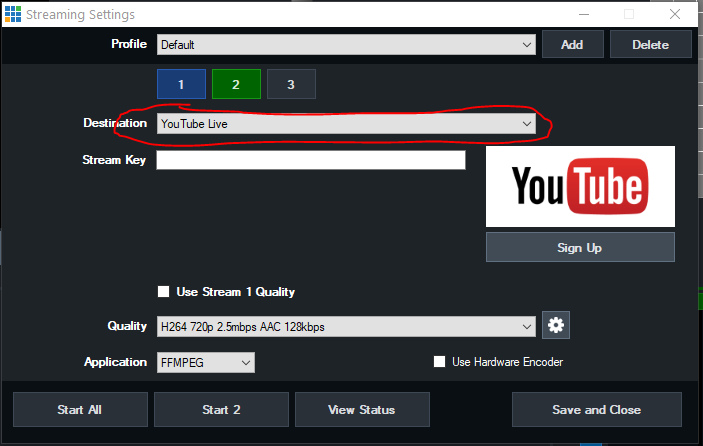Click the app icon in the title bar
703x446 pixels.
click(12, 14)
